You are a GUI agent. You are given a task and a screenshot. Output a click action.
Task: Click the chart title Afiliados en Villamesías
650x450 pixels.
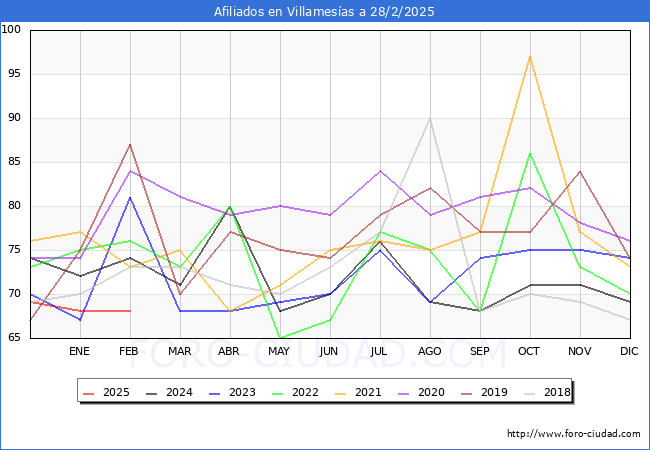click(x=324, y=12)
